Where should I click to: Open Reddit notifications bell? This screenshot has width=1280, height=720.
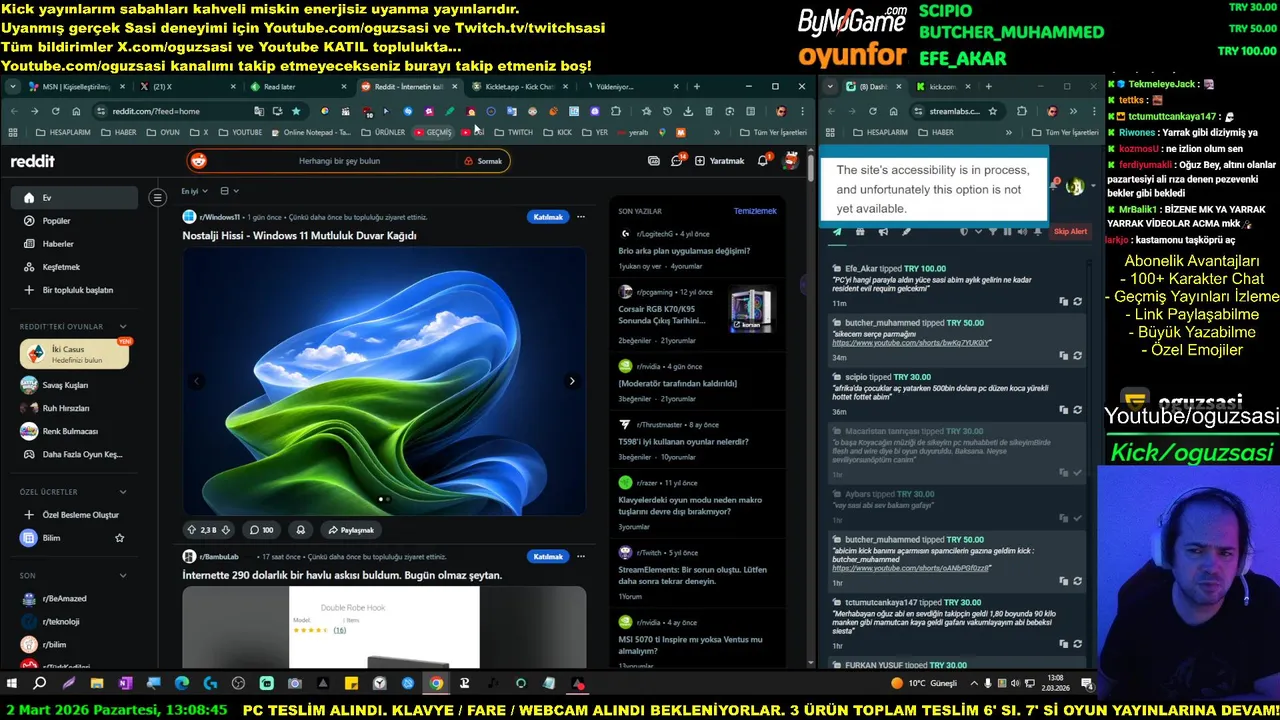(x=763, y=160)
